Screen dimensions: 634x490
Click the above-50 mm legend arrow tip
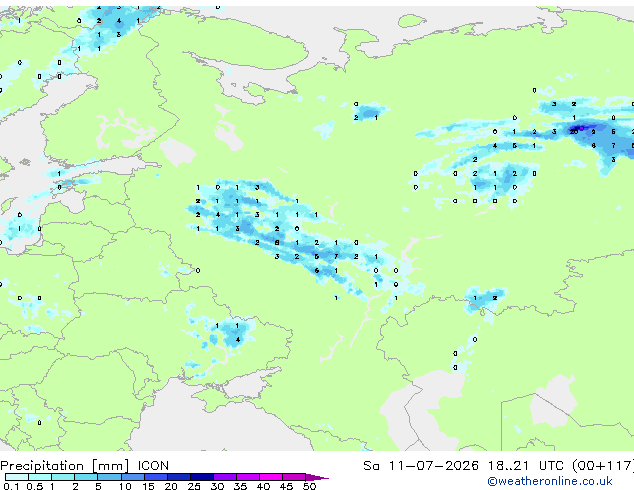coord(317,477)
